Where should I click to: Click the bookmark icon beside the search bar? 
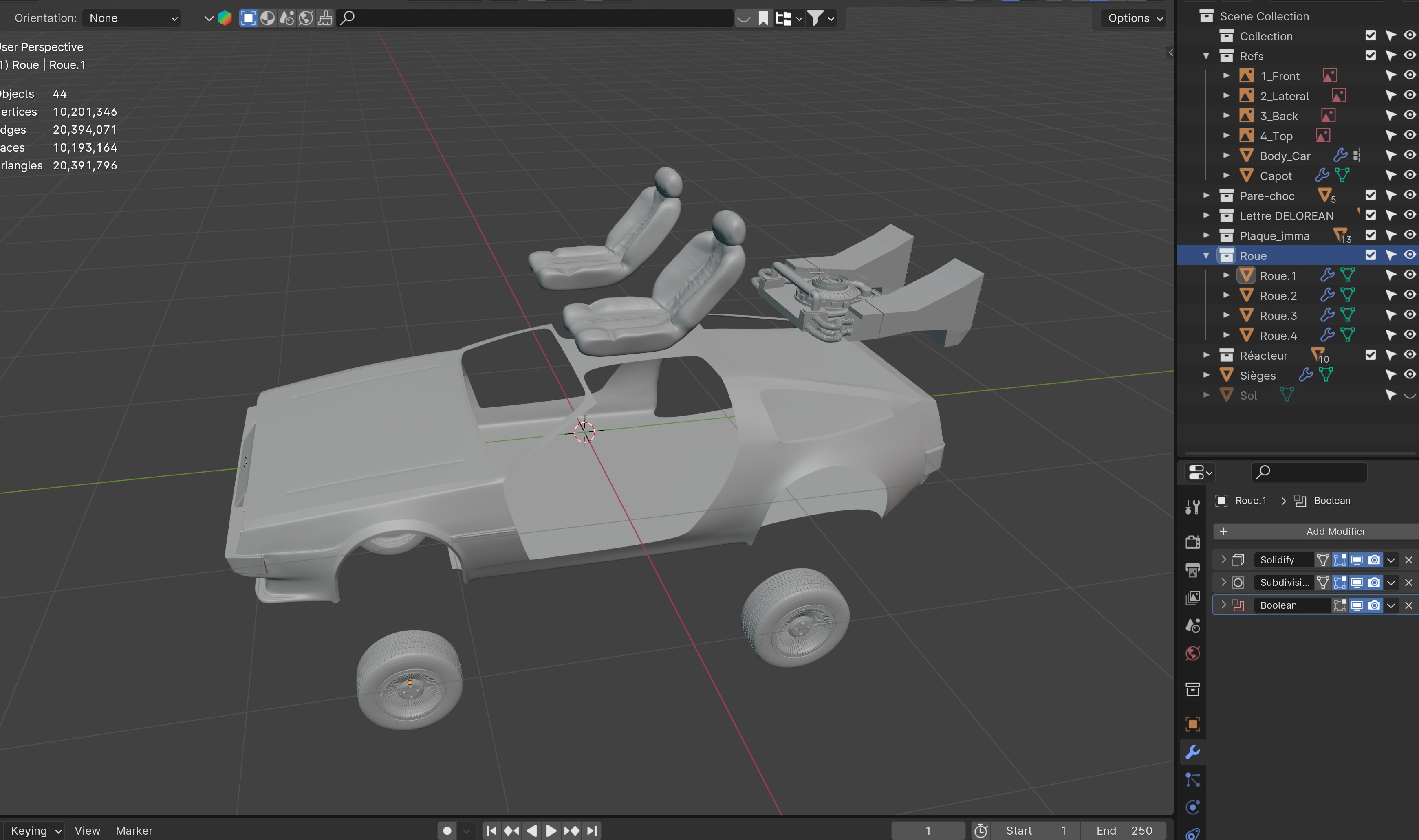(x=763, y=18)
